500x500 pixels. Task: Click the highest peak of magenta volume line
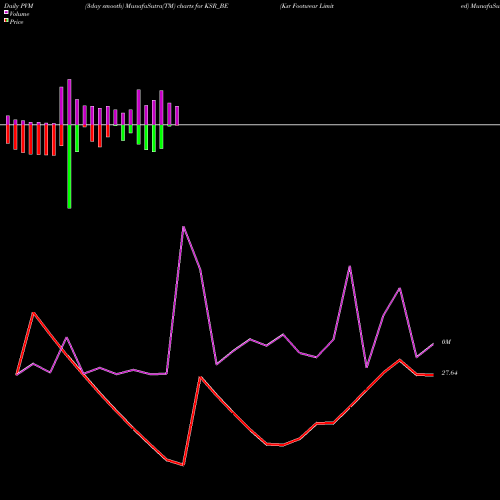(x=183, y=227)
